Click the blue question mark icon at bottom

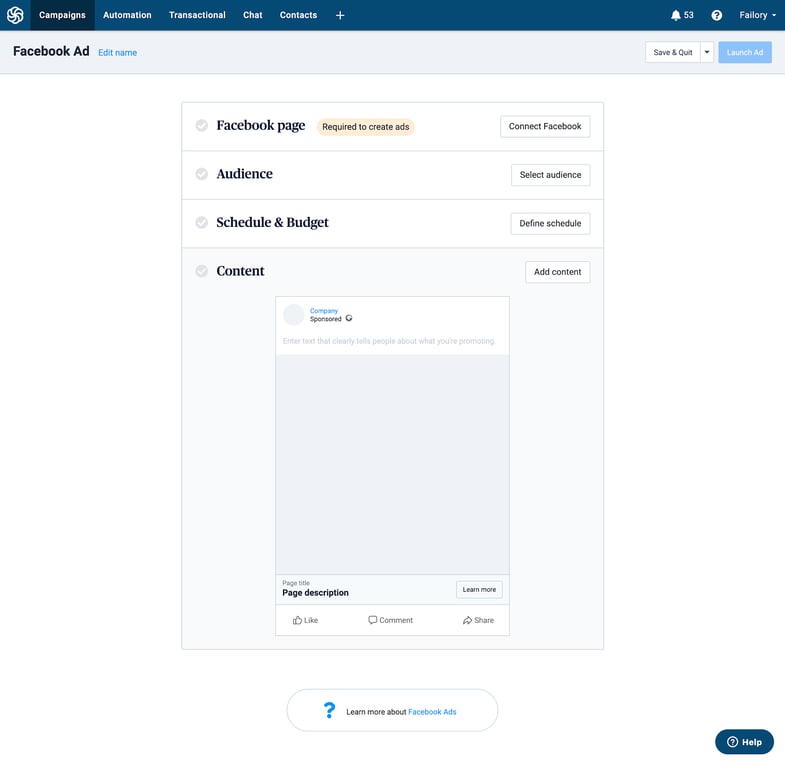tap(329, 710)
